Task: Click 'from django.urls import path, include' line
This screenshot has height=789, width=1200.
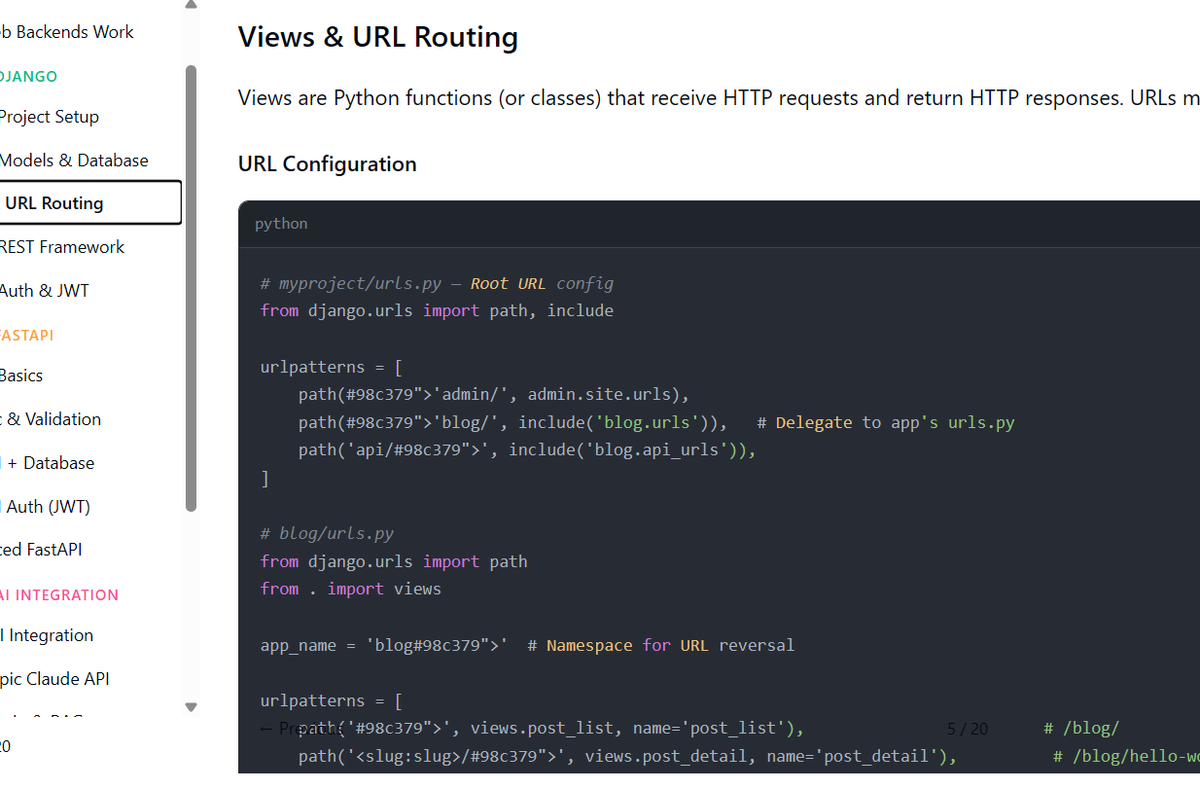Action: pyautogui.click(x=437, y=310)
